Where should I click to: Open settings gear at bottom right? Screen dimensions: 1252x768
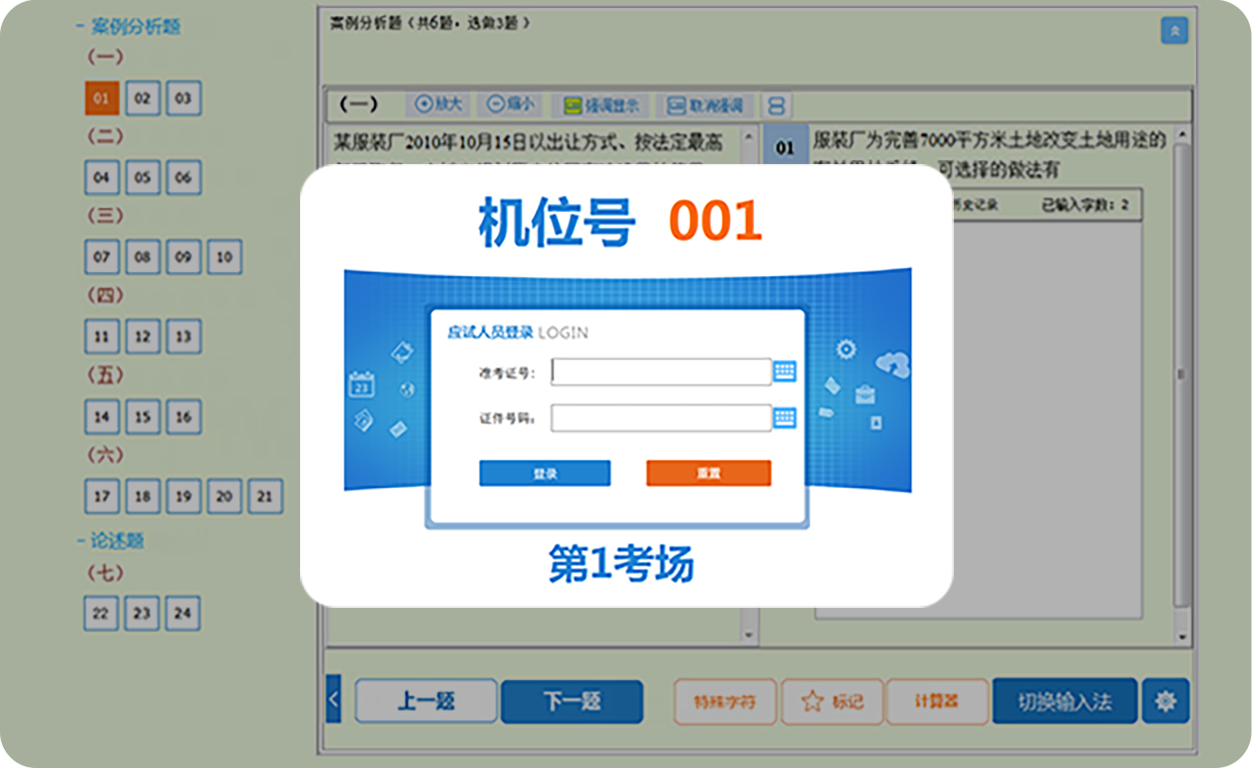tap(1165, 701)
